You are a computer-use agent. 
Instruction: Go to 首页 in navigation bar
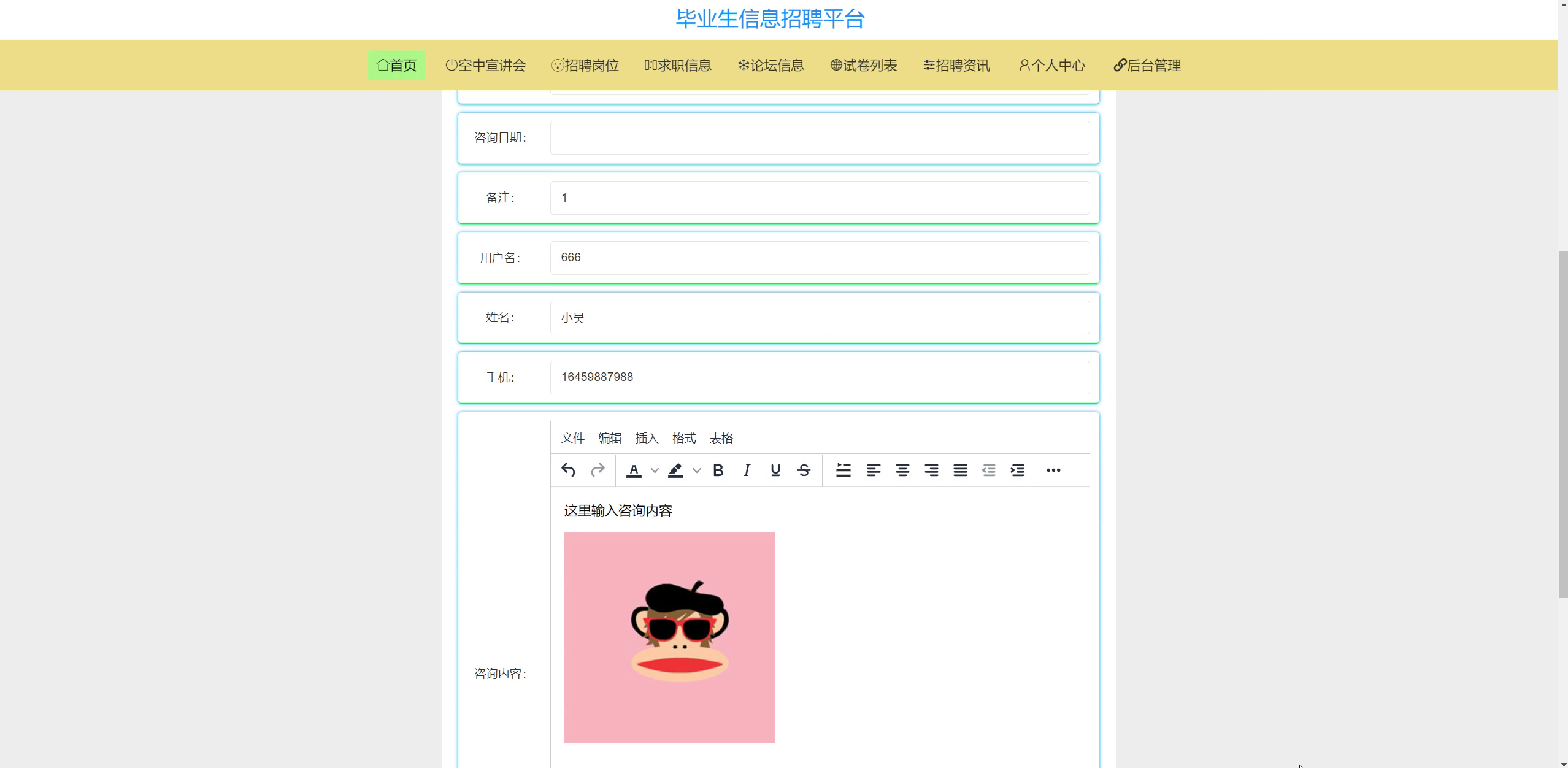coord(396,65)
